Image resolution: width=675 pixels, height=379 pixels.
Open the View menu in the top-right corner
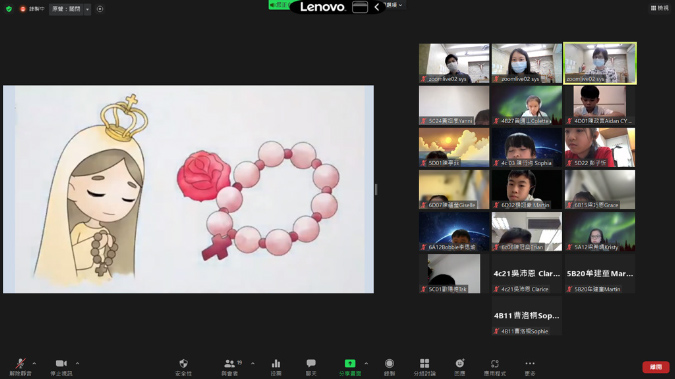(660, 8)
